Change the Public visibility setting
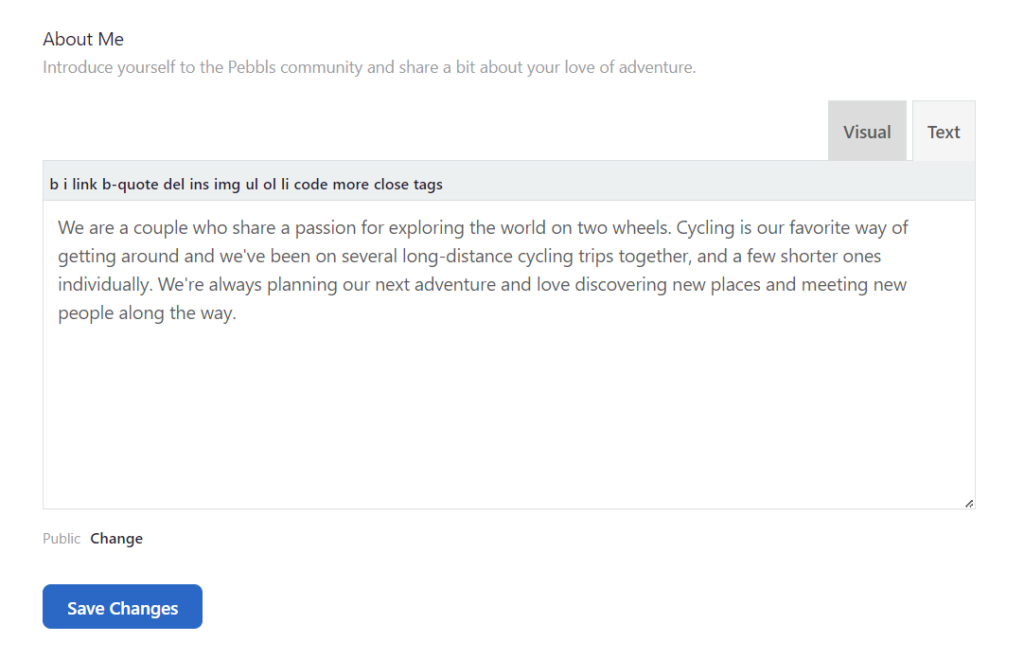 point(116,539)
